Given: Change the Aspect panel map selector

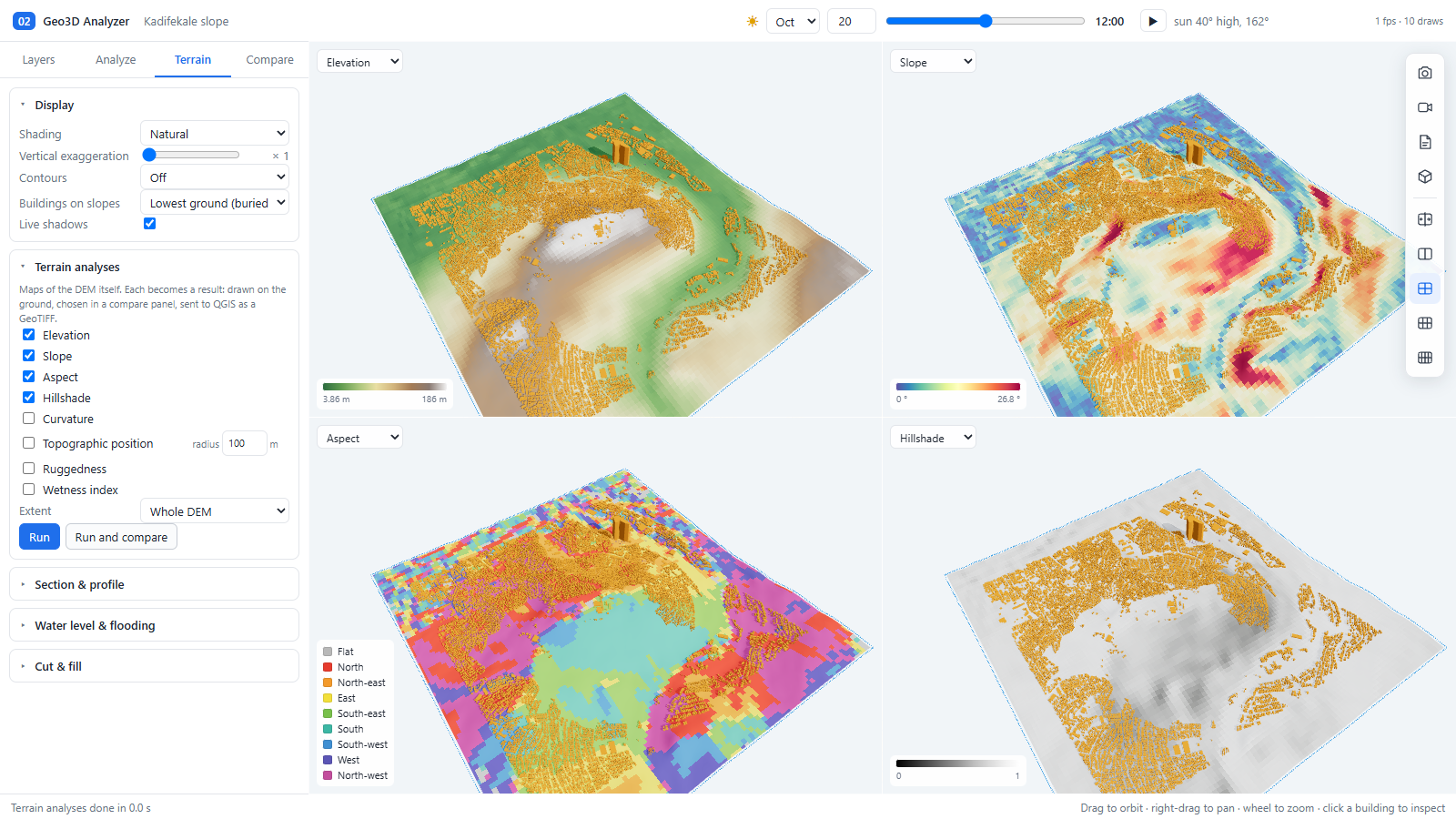Looking at the screenshot, I should click(x=359, y=438).
